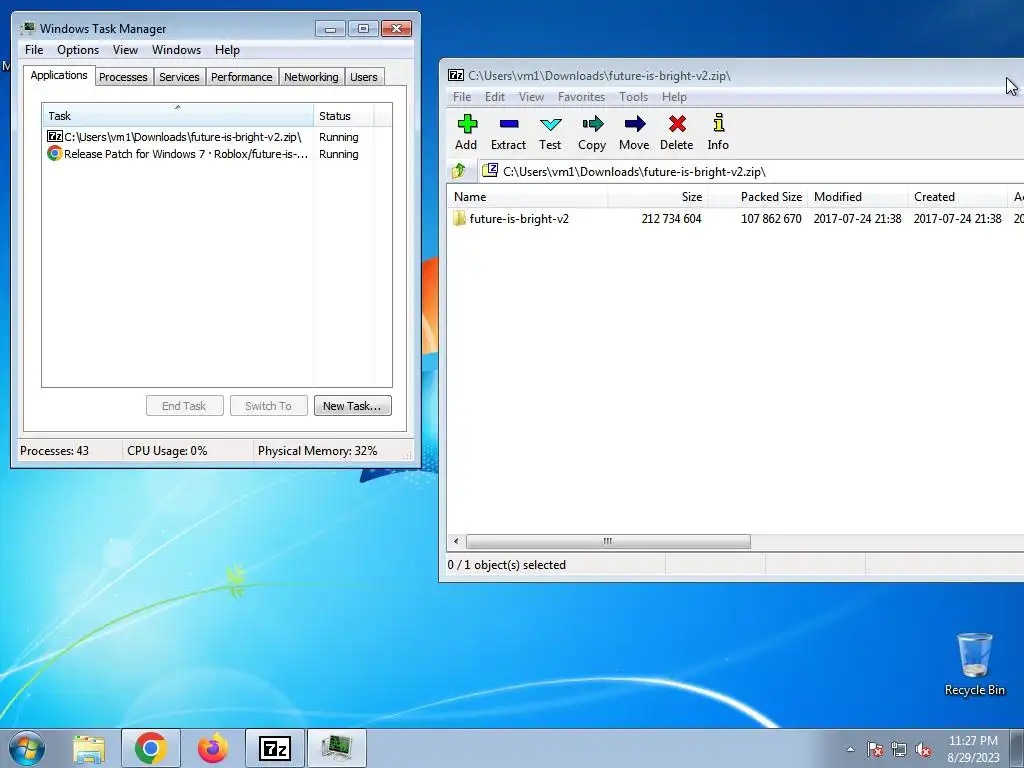1024x768 pixels.
Task: Sort 7-Zip list by Name column
Action: click(x=528, y=197)
